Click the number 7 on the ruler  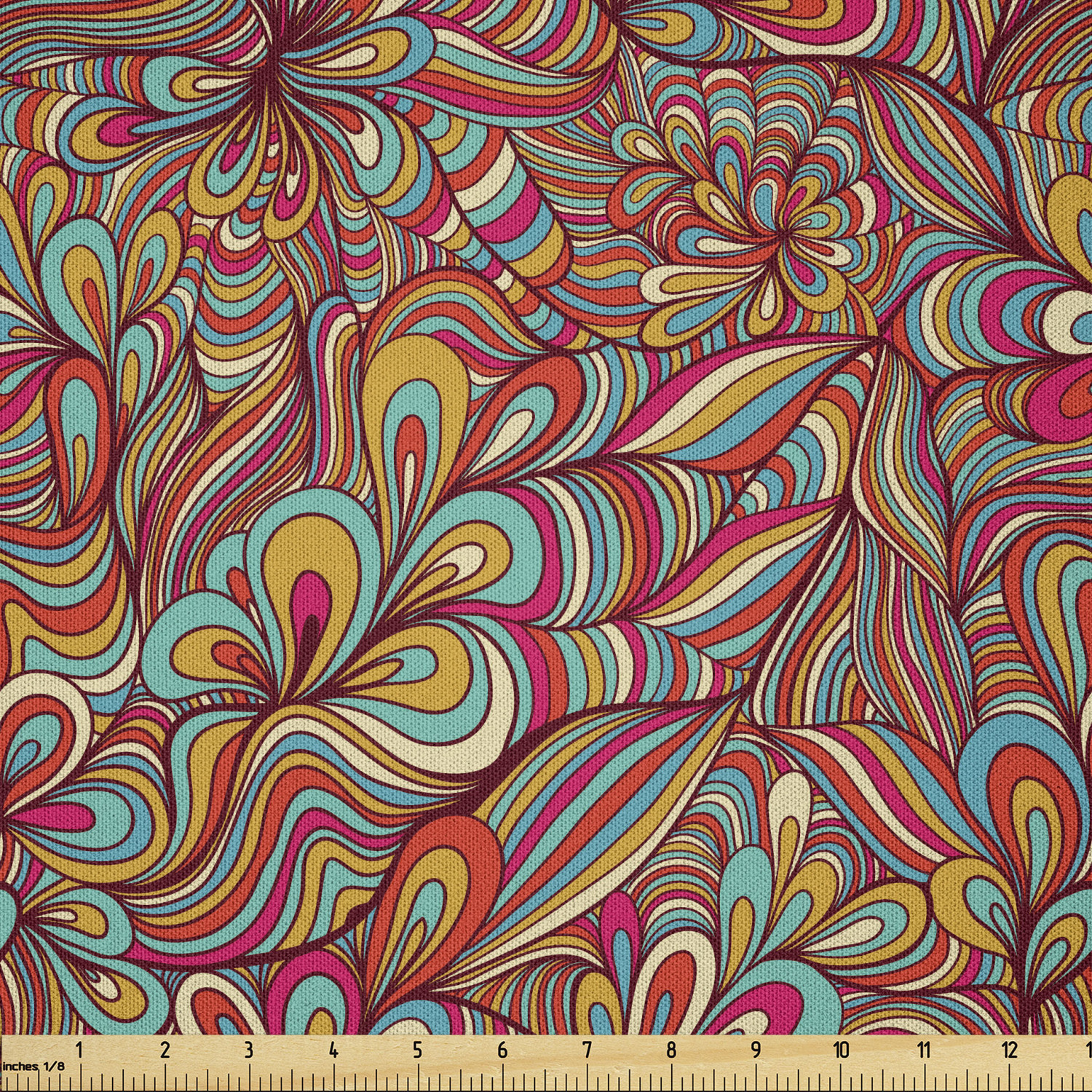[x=587, y=1051]
